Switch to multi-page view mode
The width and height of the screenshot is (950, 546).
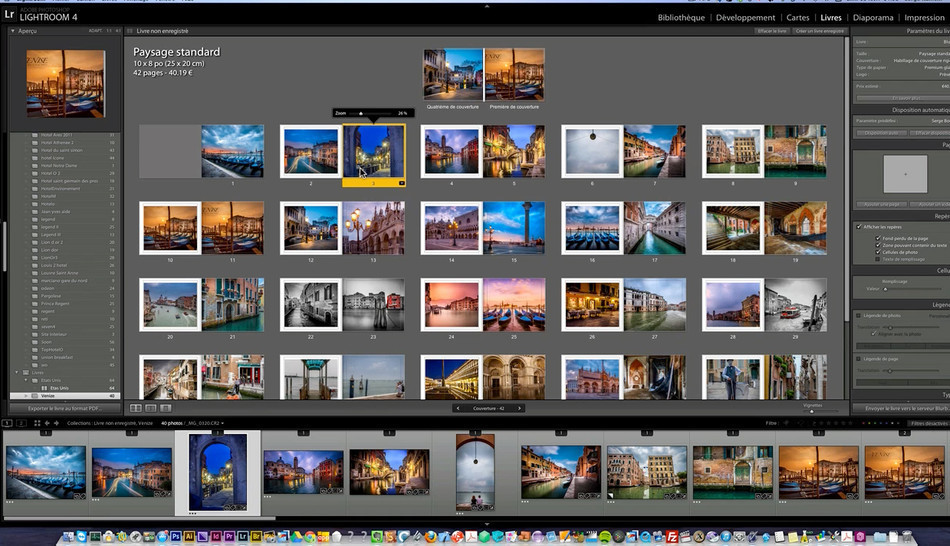136,408
